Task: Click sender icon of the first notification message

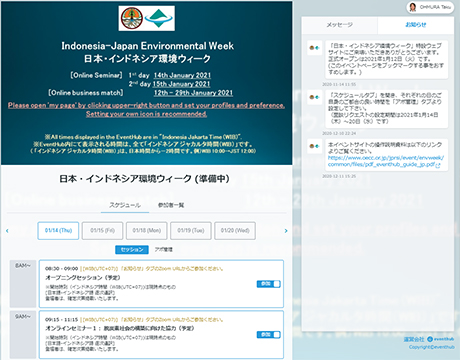Action: point(314,48)
